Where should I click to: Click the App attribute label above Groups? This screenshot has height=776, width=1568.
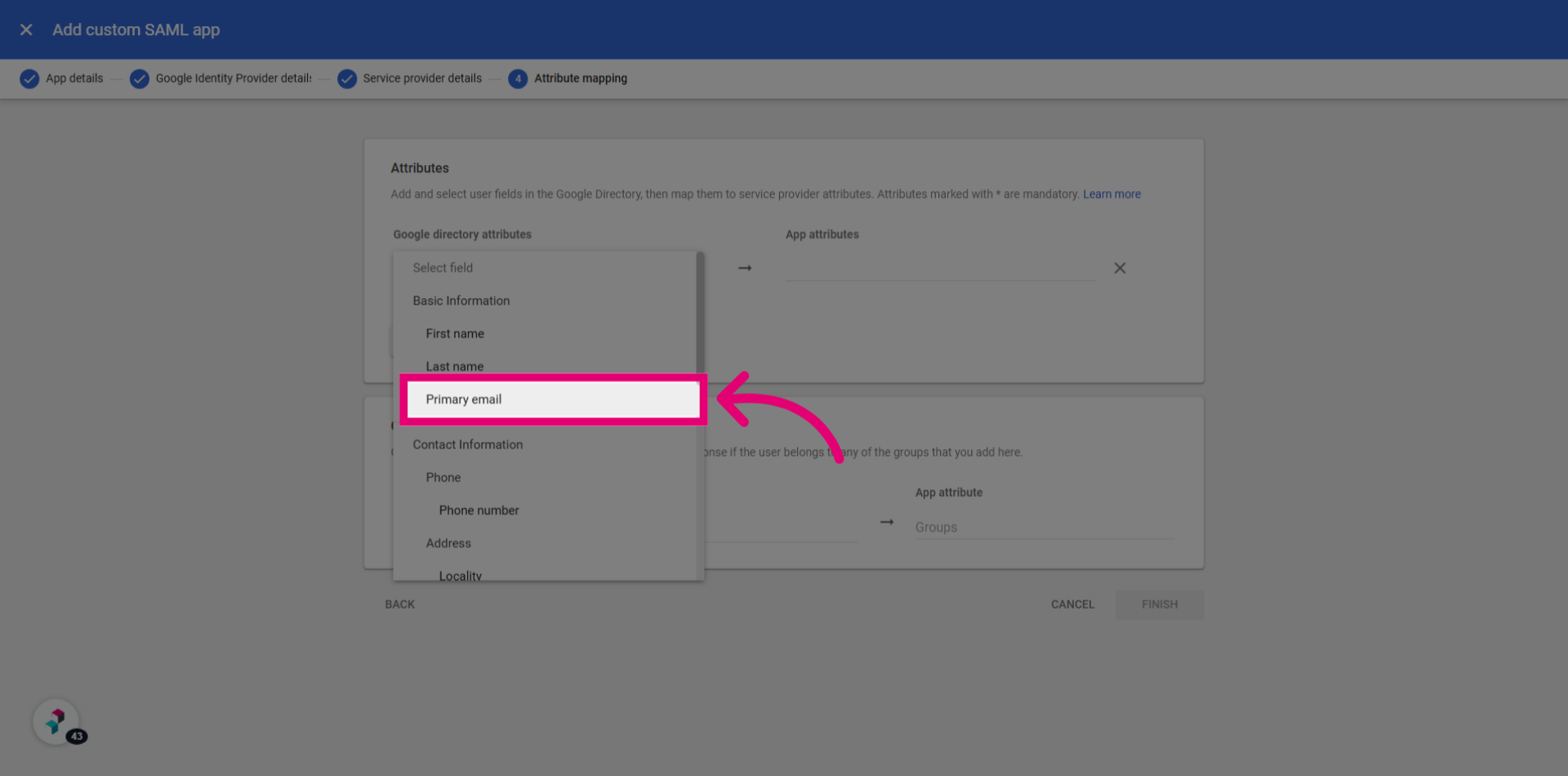[x=949, y=493]
